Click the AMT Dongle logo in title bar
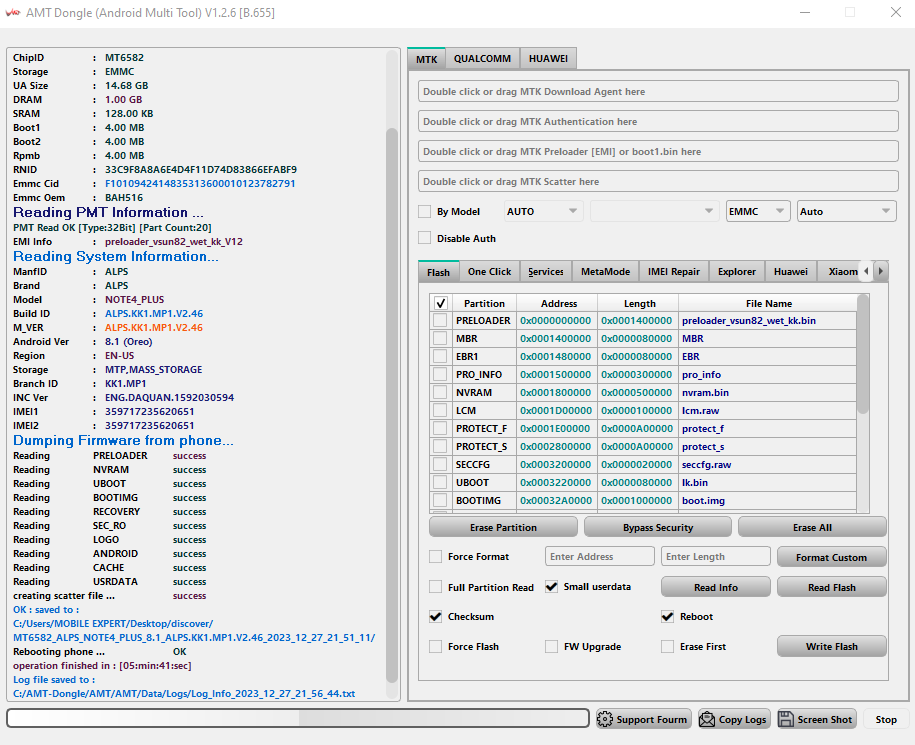 pyautogui.click(x=14, y=13)
